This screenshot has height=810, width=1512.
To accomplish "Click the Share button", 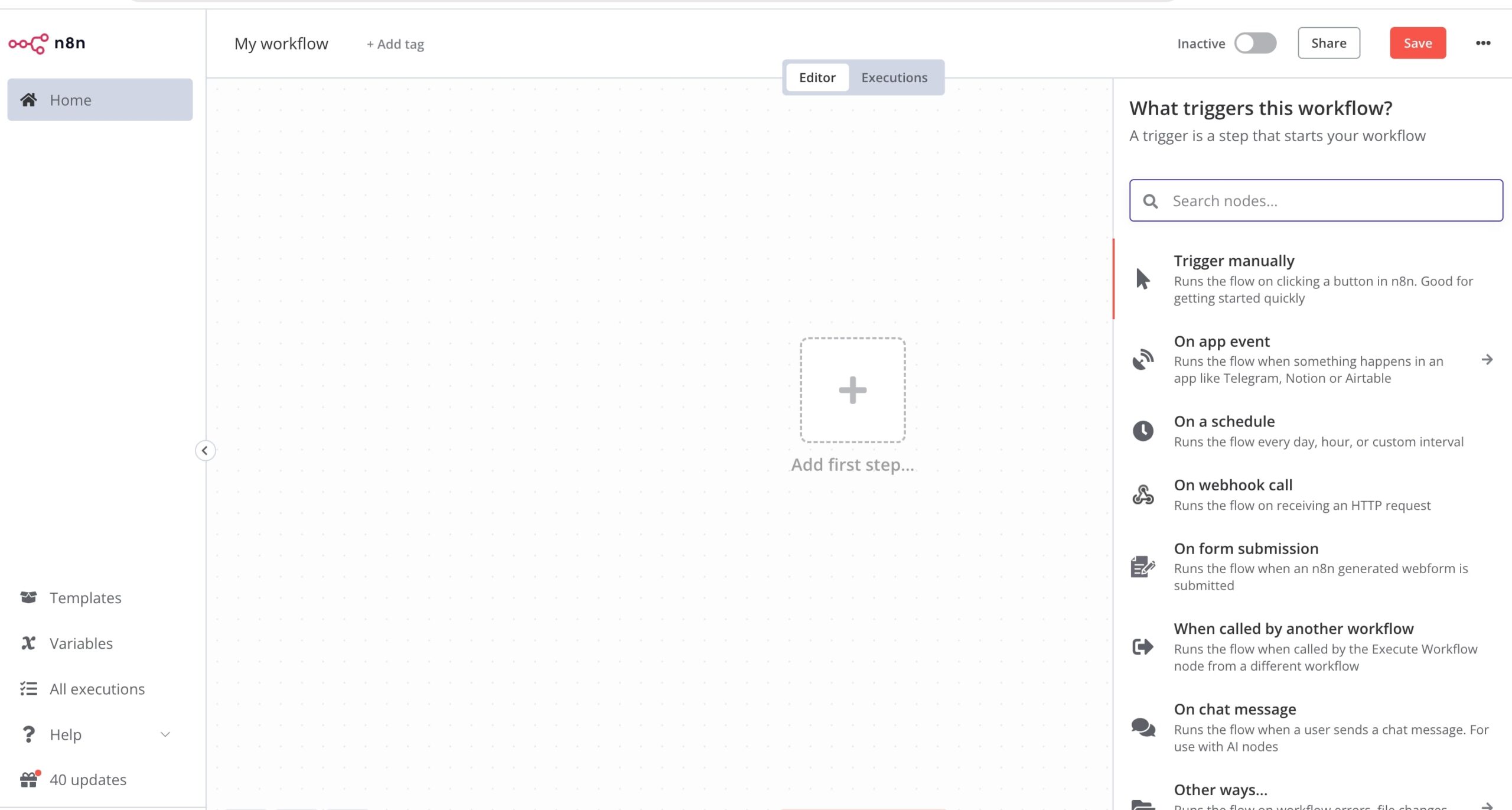I will 1329,43.
